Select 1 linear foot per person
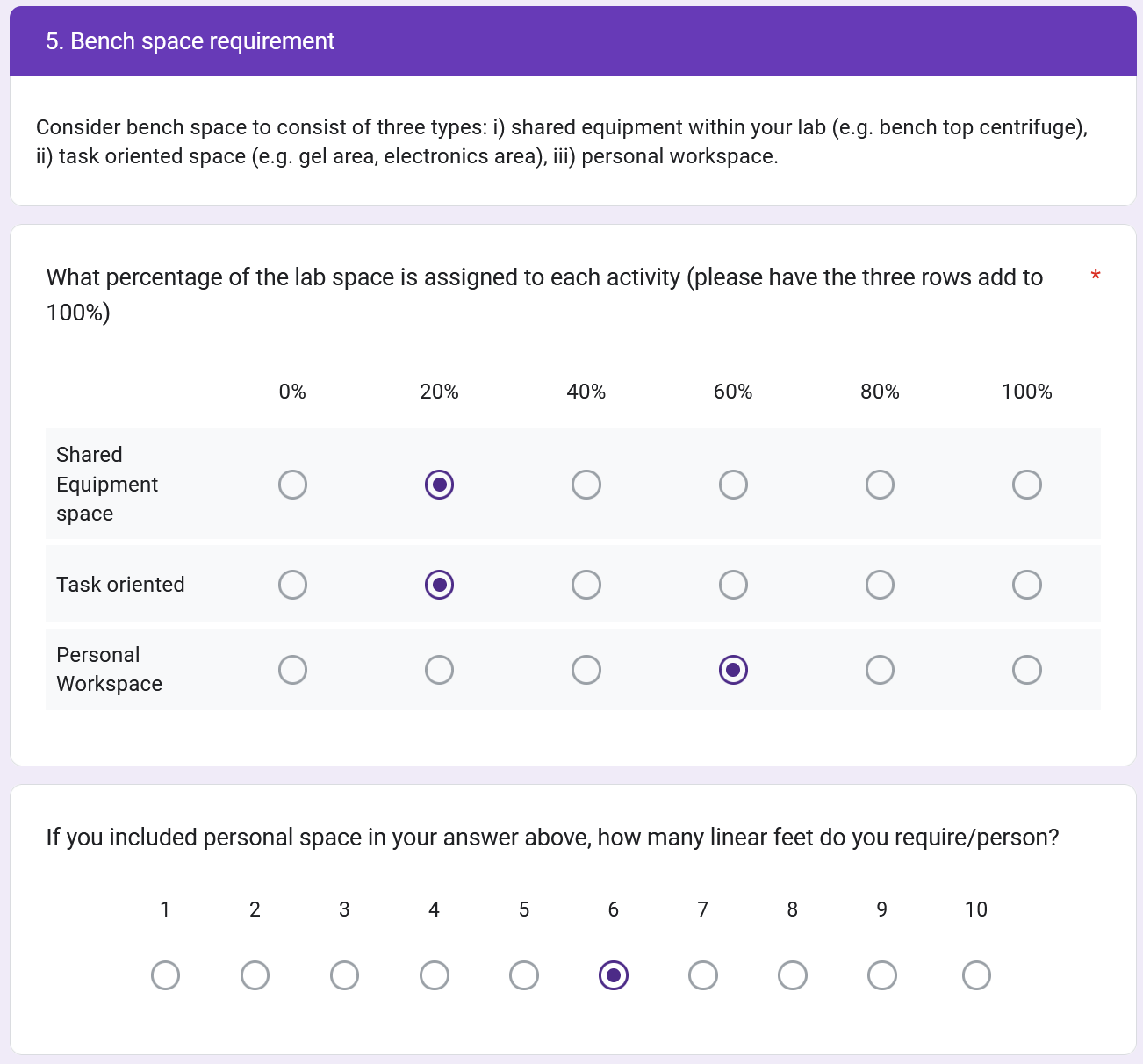This screenshot has width=1143, height=1064. (x=165, y=975)
